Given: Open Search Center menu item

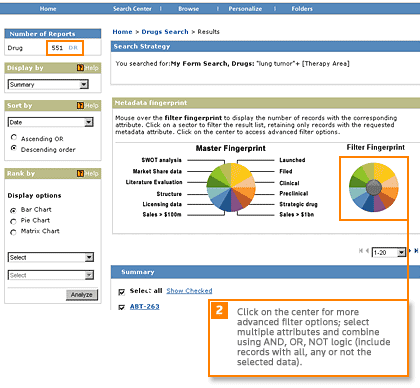Looking at the screenshot, I should 132,9.
